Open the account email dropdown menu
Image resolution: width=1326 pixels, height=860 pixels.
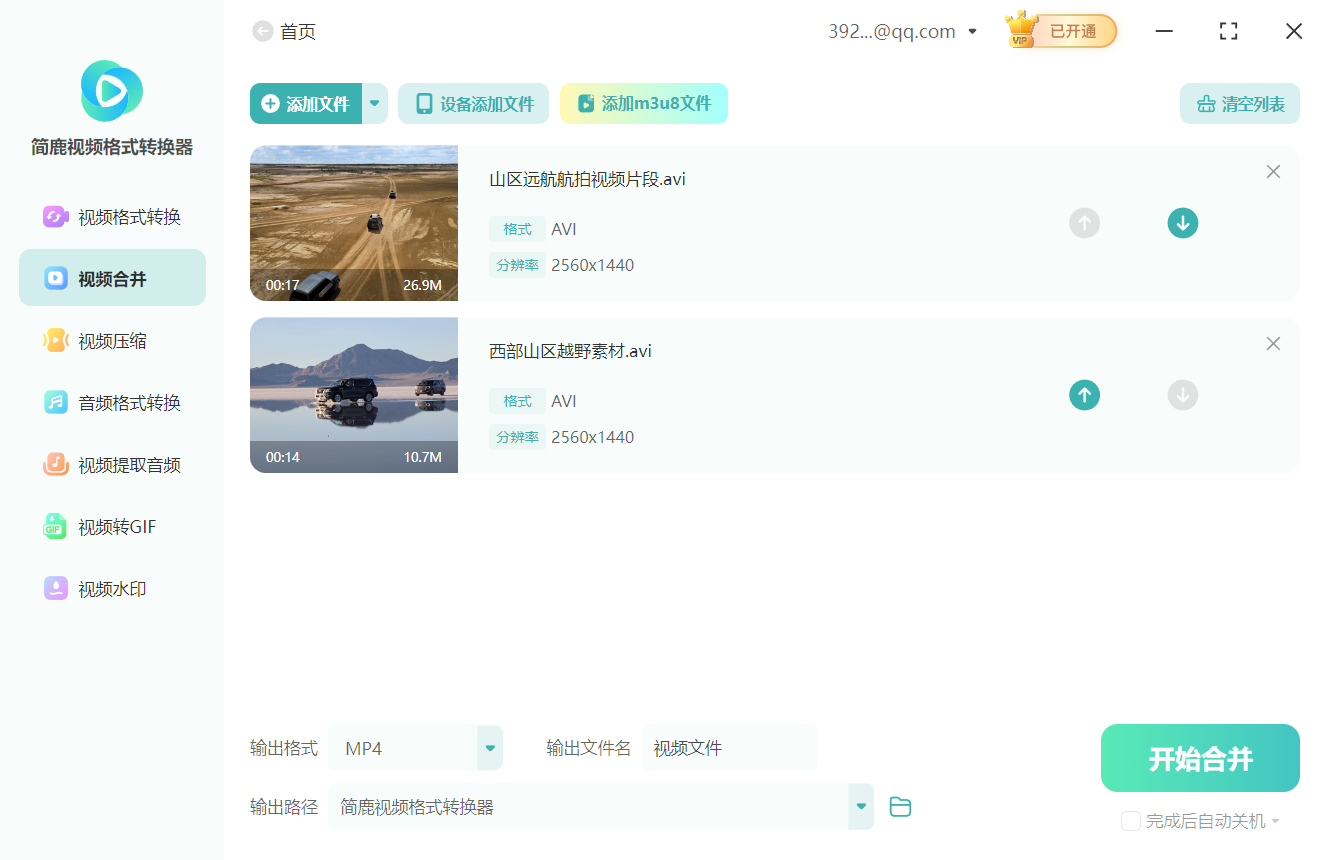[971, 31]
